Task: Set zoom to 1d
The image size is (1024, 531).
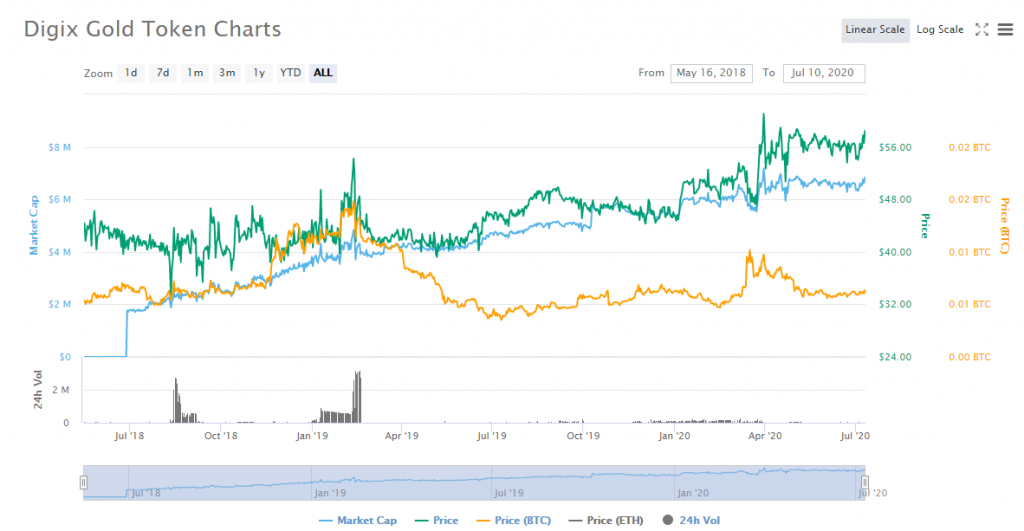Action: coord(131,72)
